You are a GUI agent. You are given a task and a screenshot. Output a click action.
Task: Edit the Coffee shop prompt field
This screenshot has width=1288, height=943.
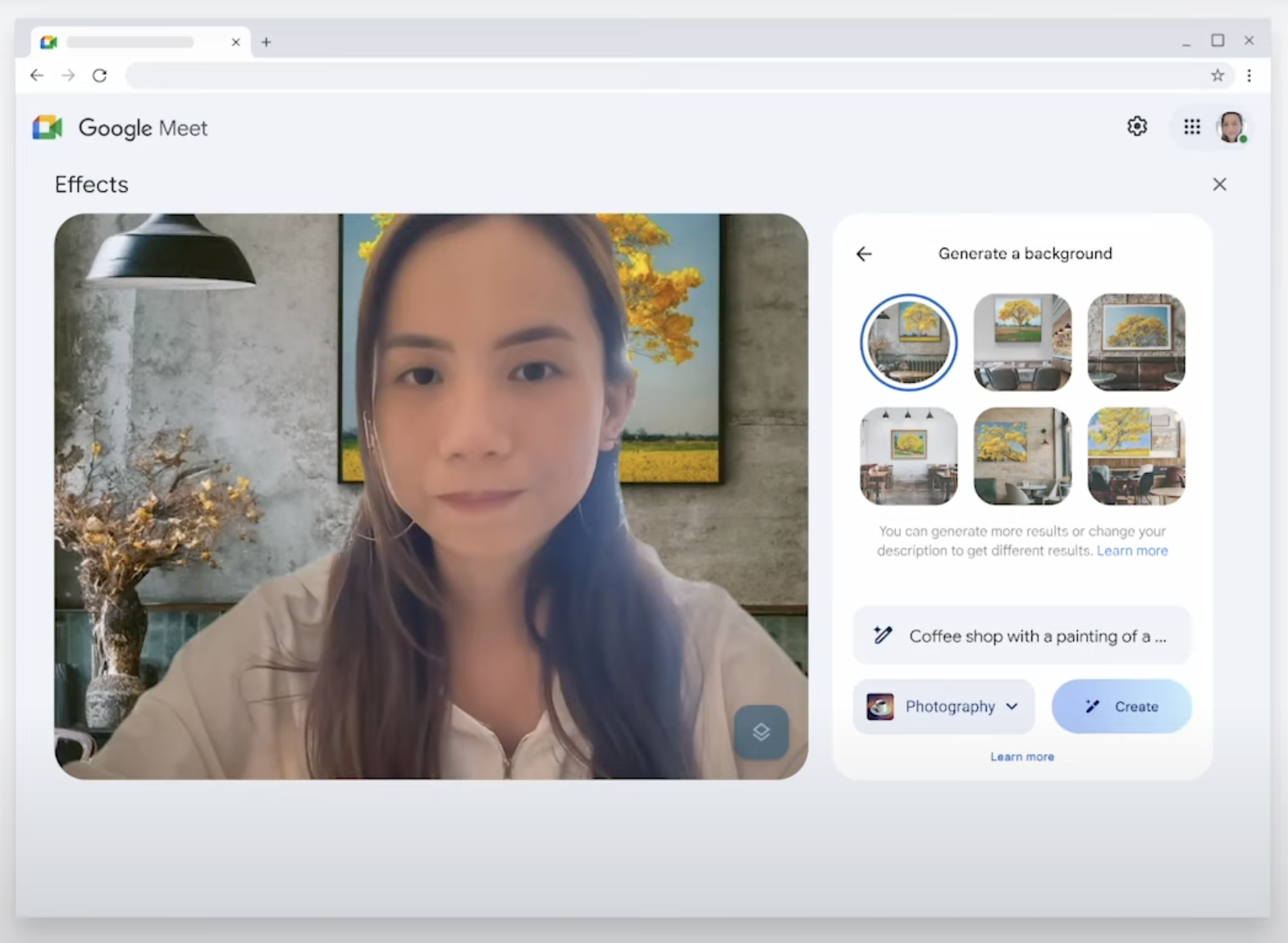point(1021,635)
